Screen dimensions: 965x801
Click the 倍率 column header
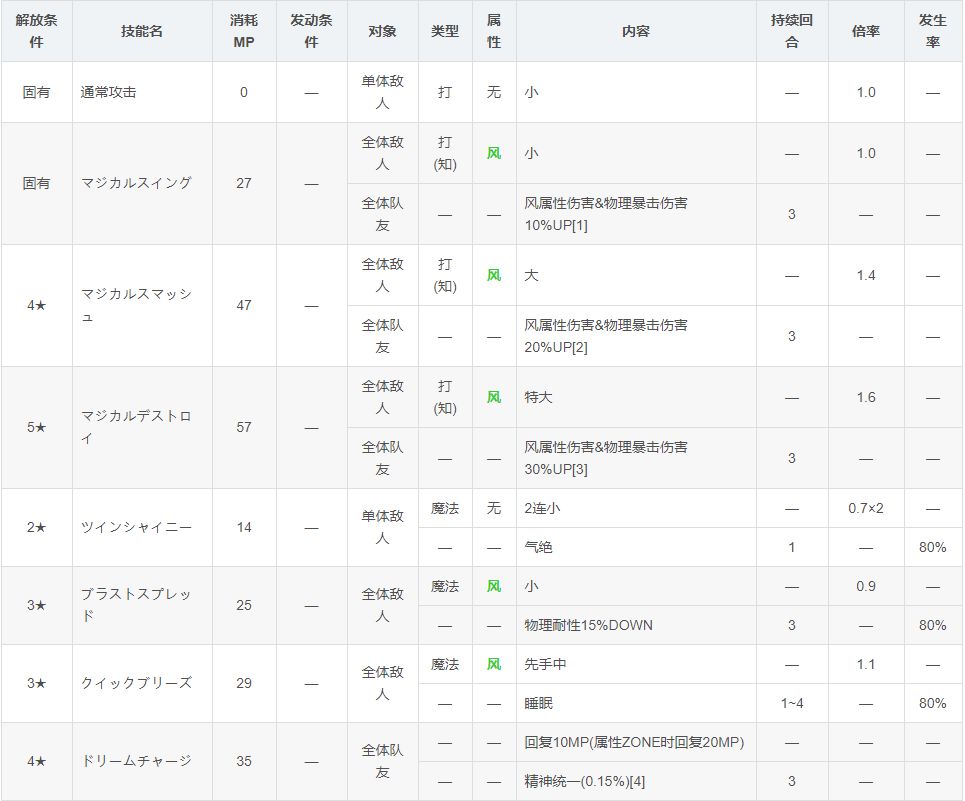click(866, 31)
